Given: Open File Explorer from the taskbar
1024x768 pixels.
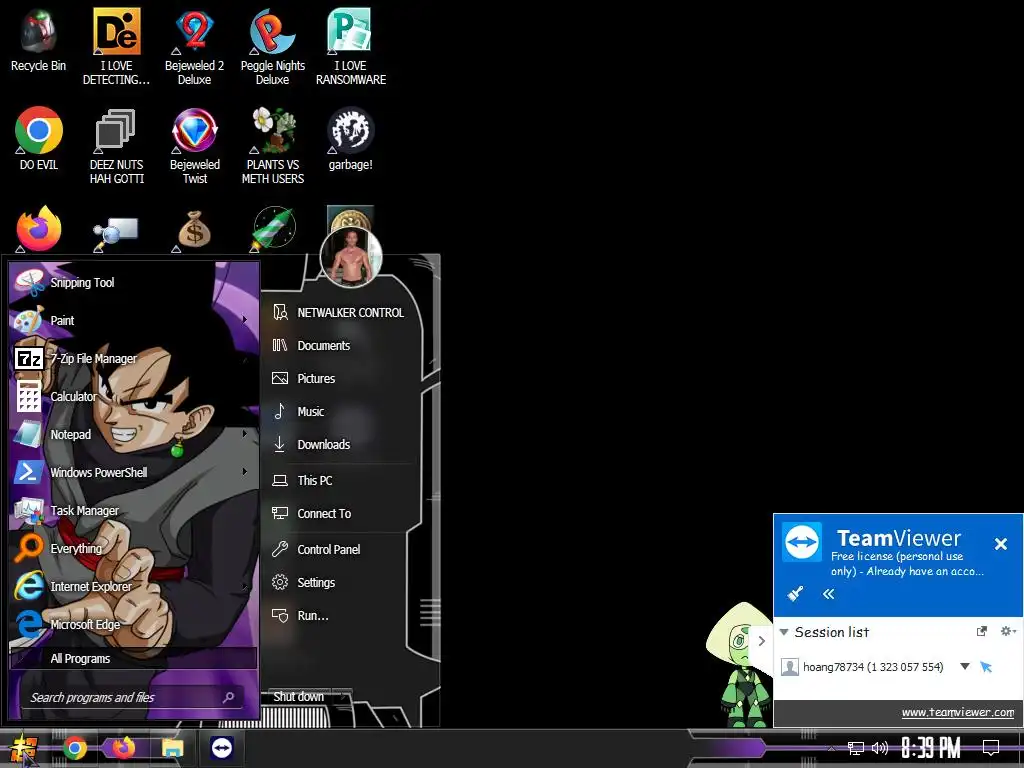Looking at the screenshot, I should point(173,748).
